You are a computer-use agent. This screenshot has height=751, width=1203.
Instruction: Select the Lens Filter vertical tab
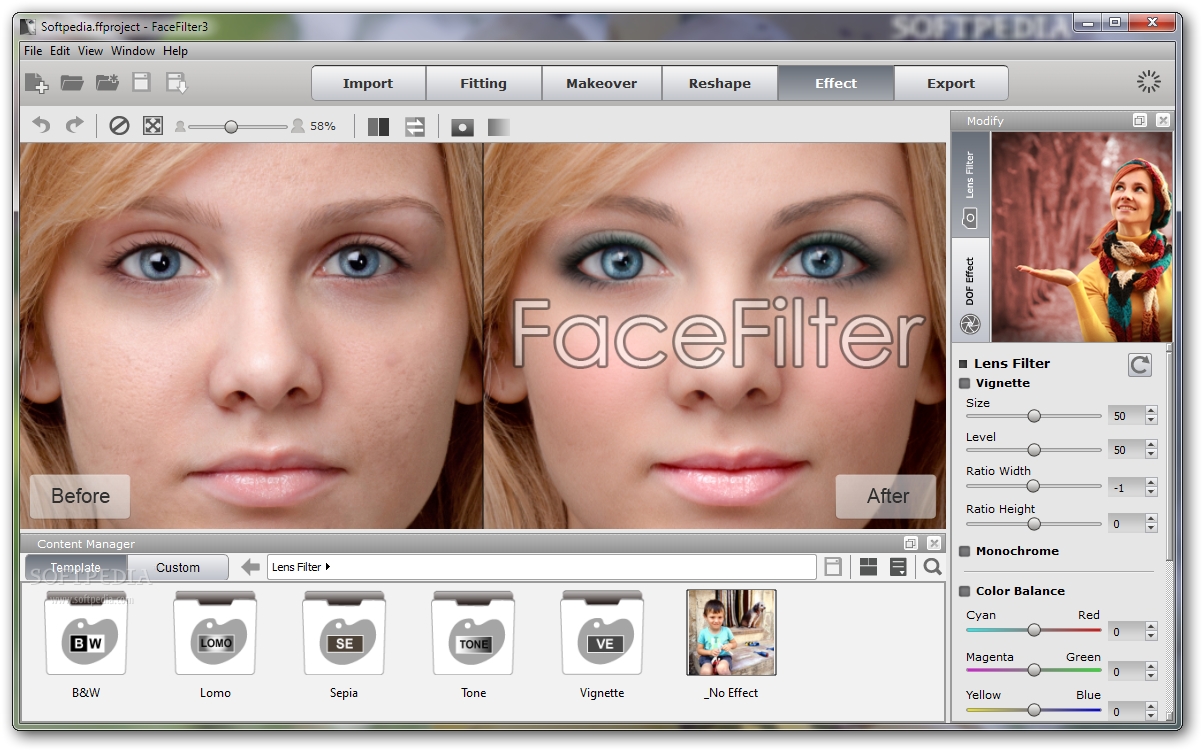coord(970,185)
